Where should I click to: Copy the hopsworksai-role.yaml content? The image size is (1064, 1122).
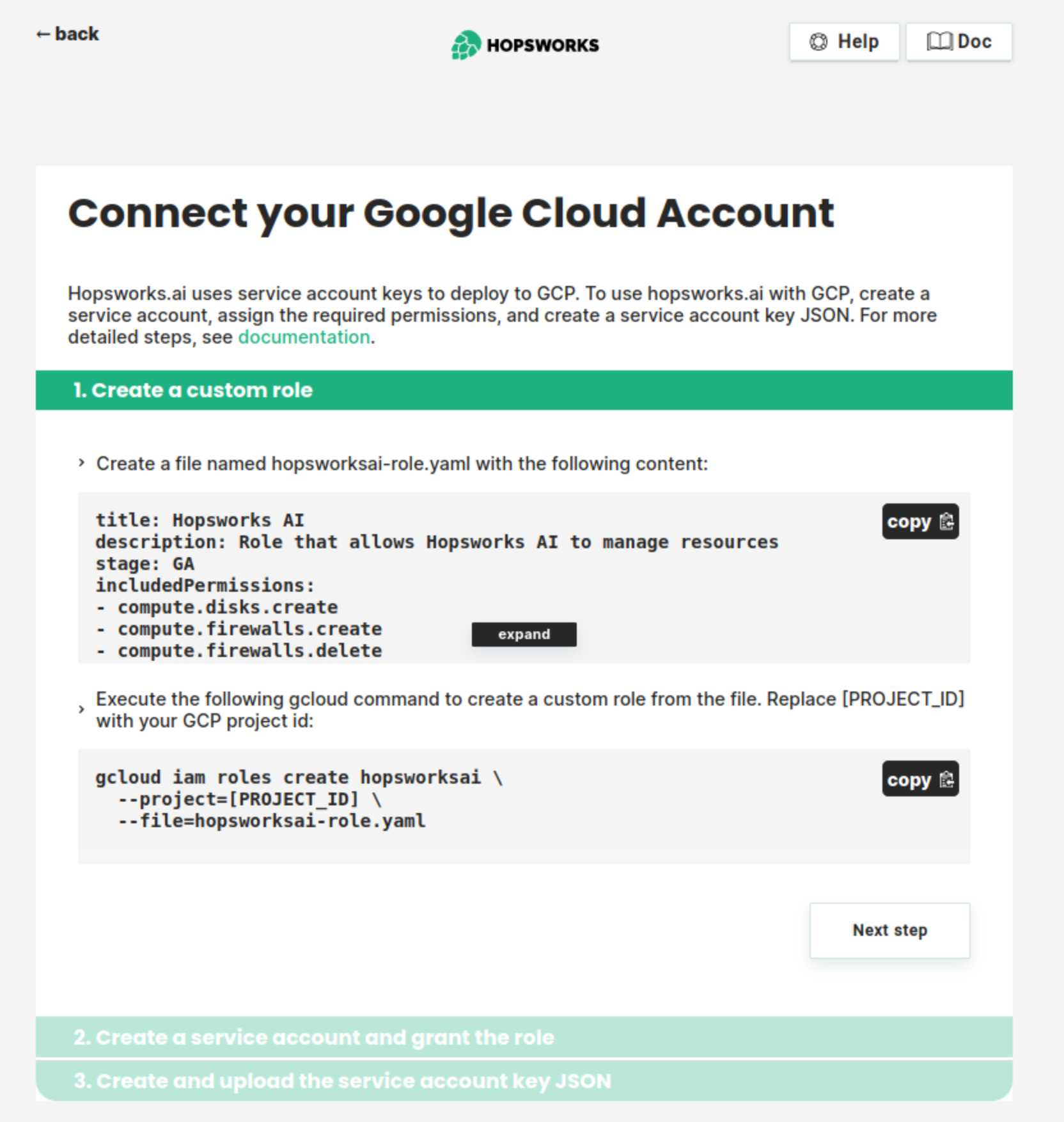click(920, 521)
